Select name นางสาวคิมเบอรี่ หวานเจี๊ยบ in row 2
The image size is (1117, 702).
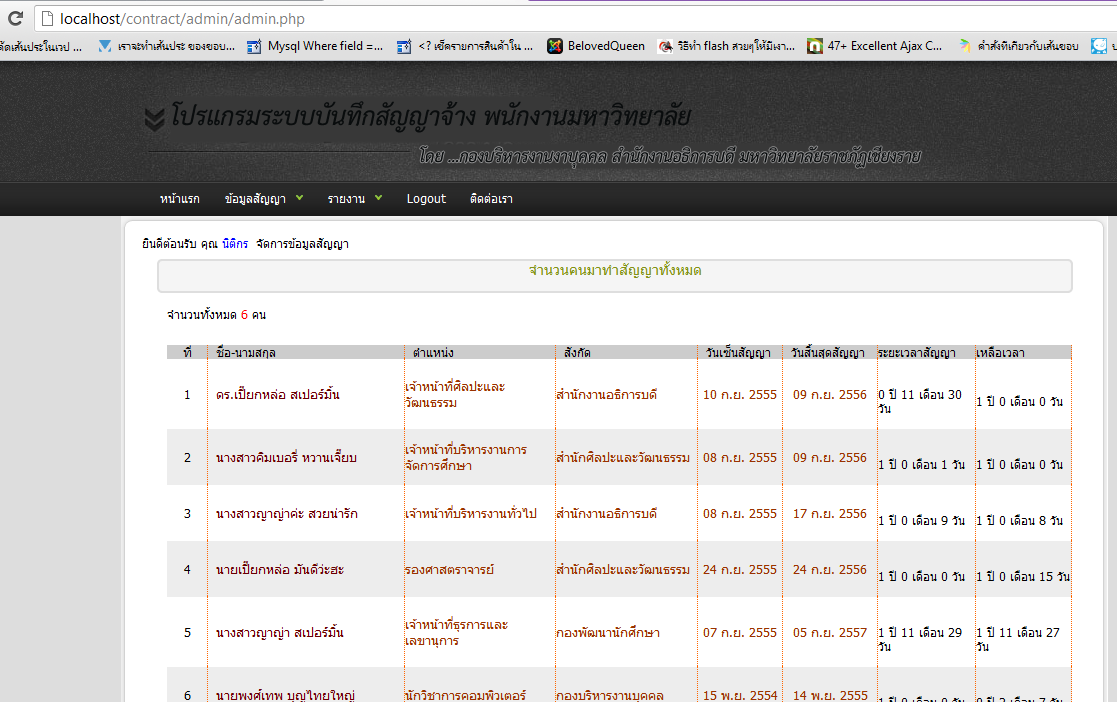(x=286, y=458)
